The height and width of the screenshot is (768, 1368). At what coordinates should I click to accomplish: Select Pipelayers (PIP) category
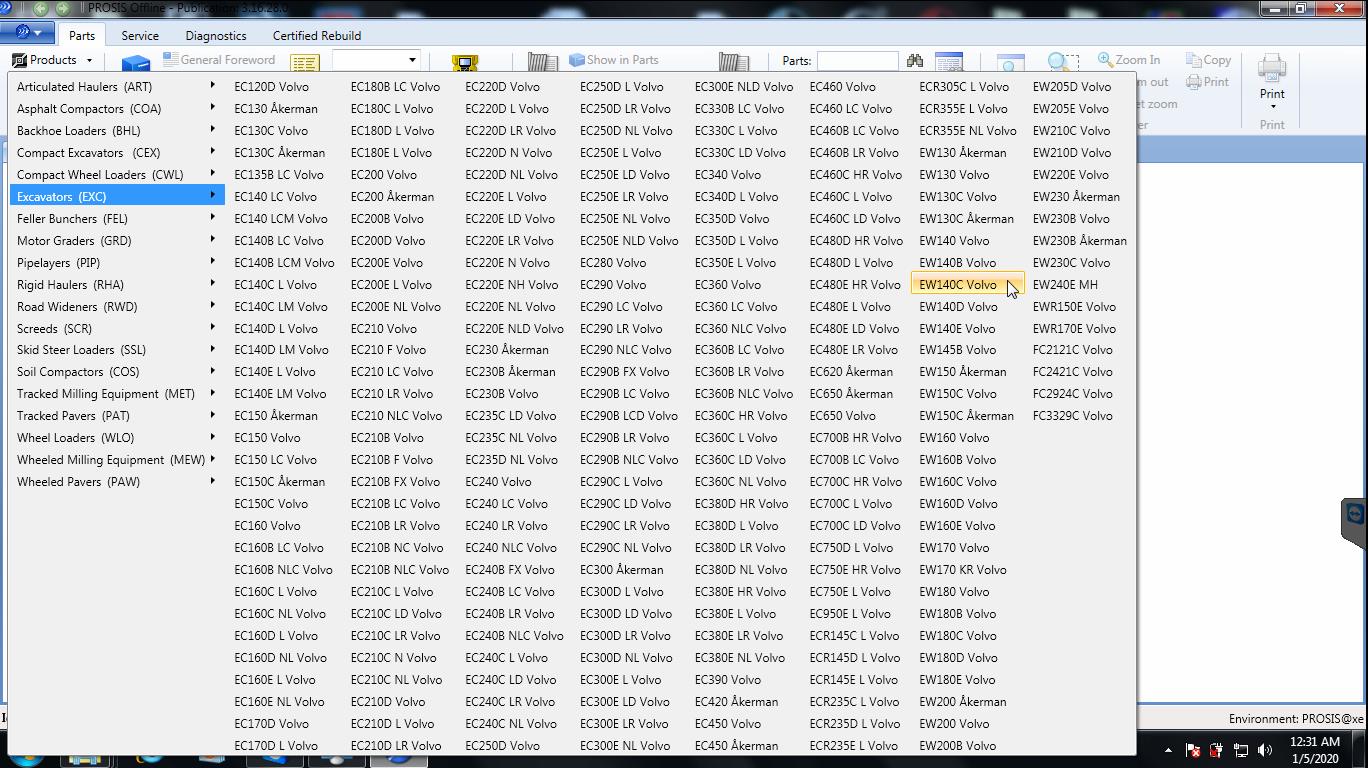pyautogui.click(x=117, y=263)
